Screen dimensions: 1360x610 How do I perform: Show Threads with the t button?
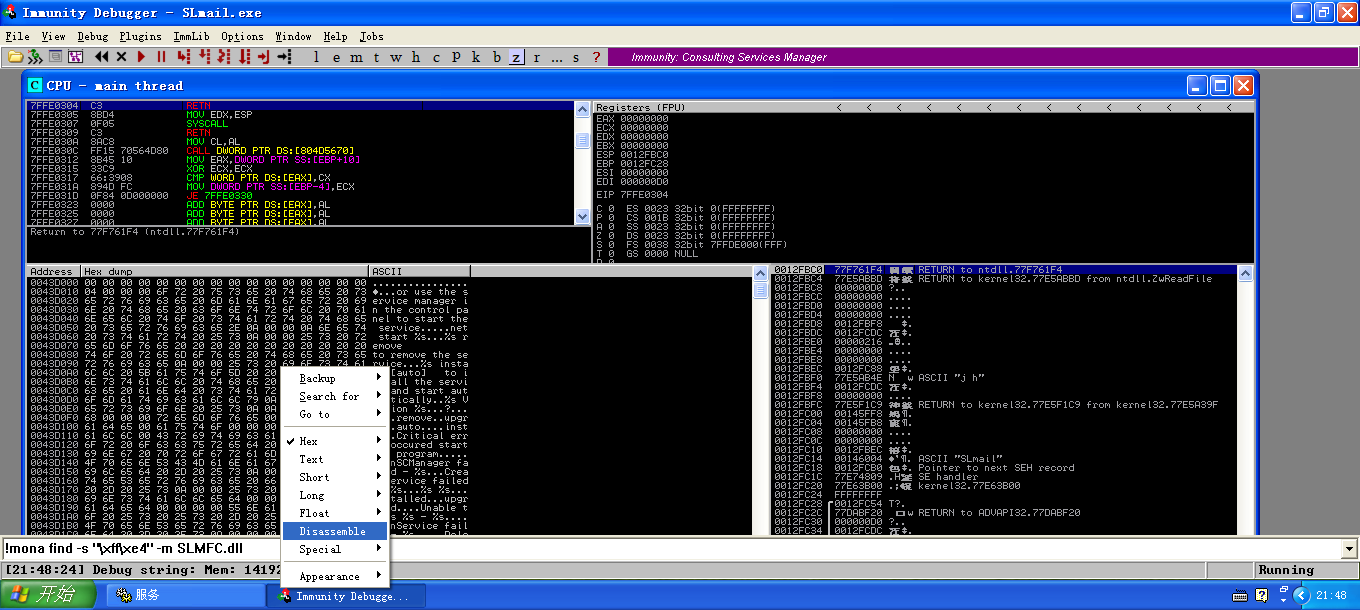(x=376, y=57)
